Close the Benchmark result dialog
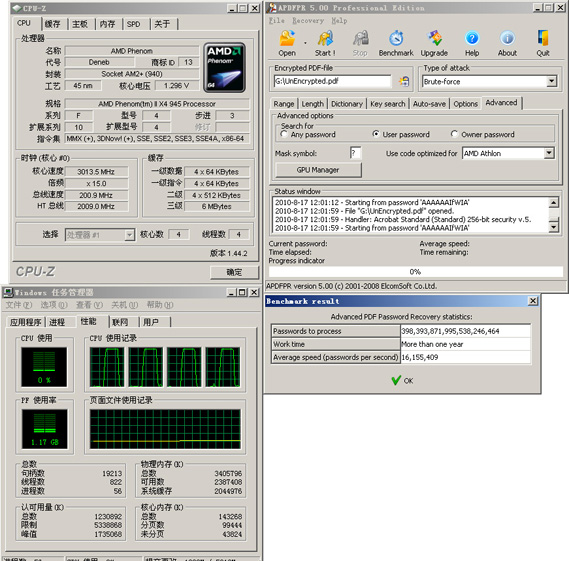The height and width of the screenshot is (561, 569). tap(532, 301)
